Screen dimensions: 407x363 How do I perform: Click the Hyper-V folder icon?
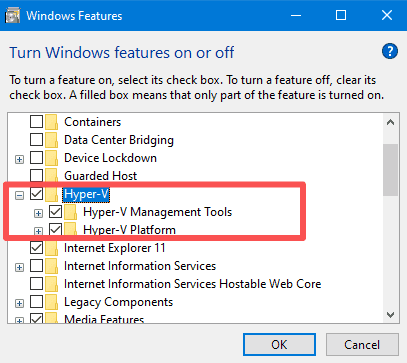tap(52, 194)
